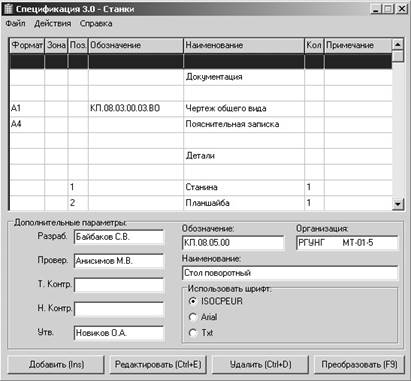
Task: Click the Кол. column header
Action: (314, 45)
